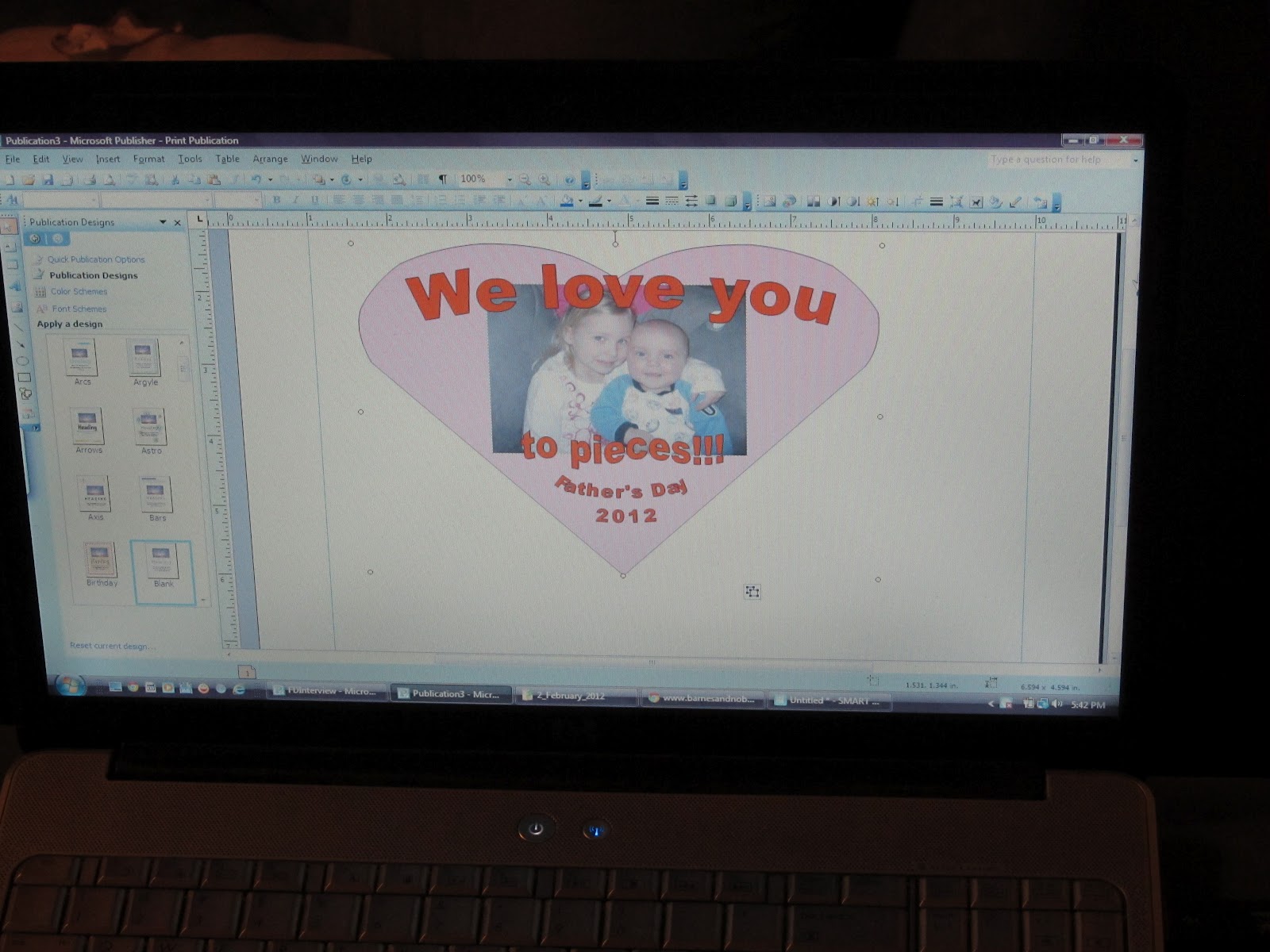Click page 1 navigation tab
The width and height of the screenshot is (1270, 952).
[247, 673]
